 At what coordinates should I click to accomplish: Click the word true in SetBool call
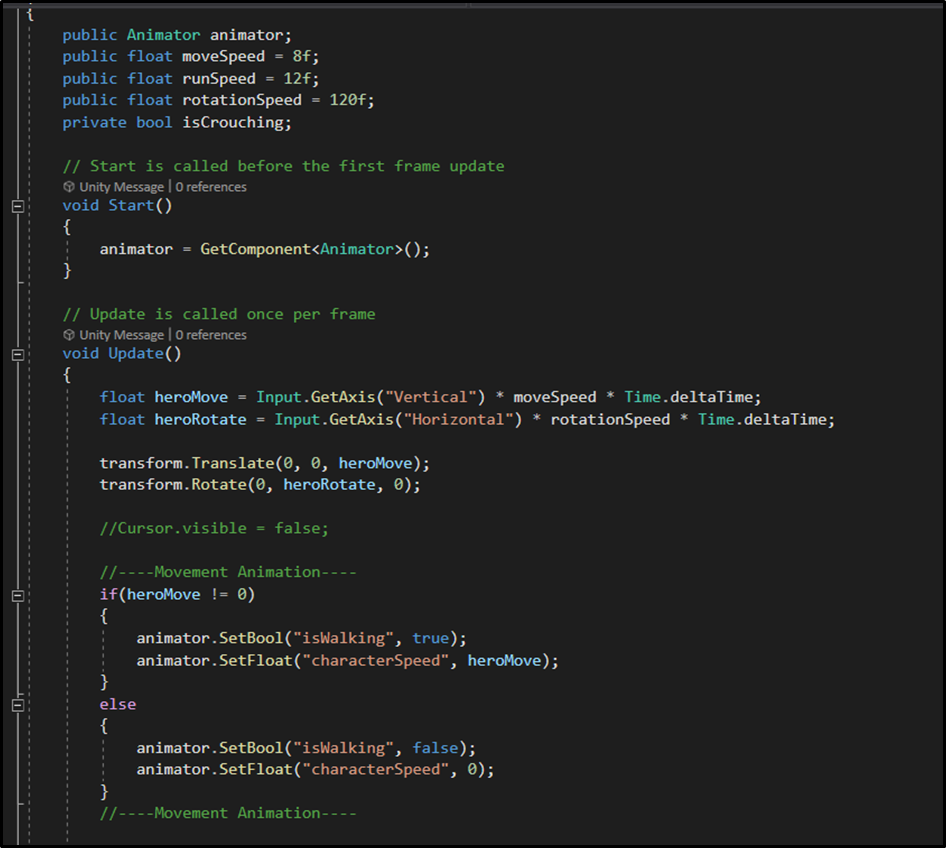point(431,638)
